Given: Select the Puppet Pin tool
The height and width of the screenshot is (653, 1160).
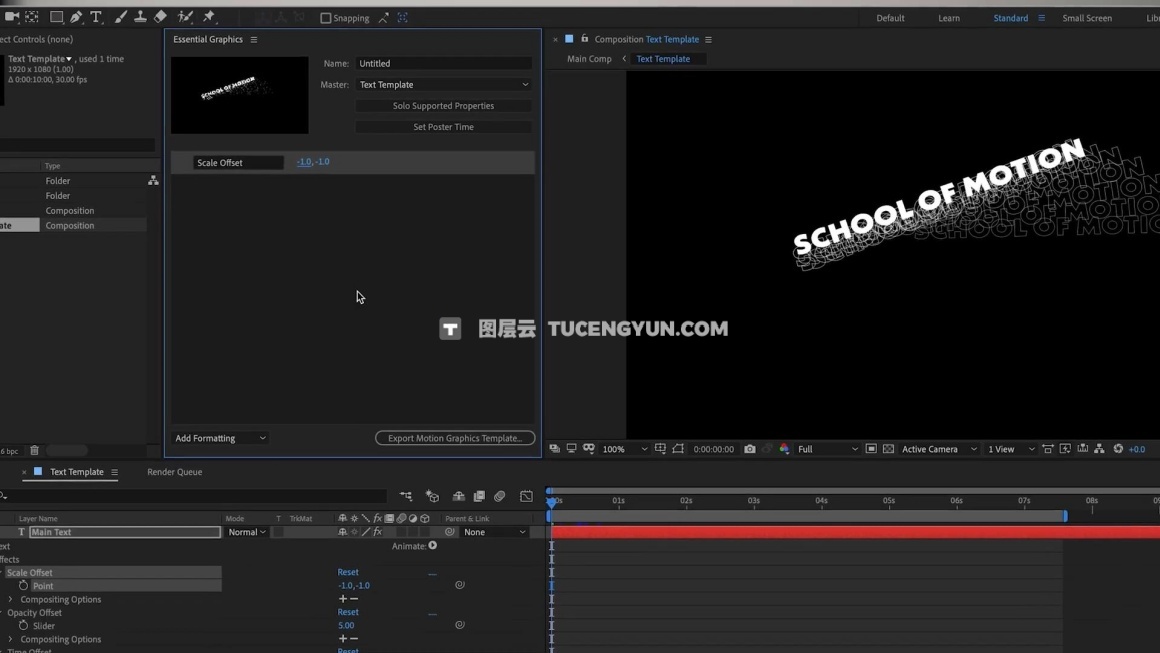Looking at the screenshot, I should [209, 16].
